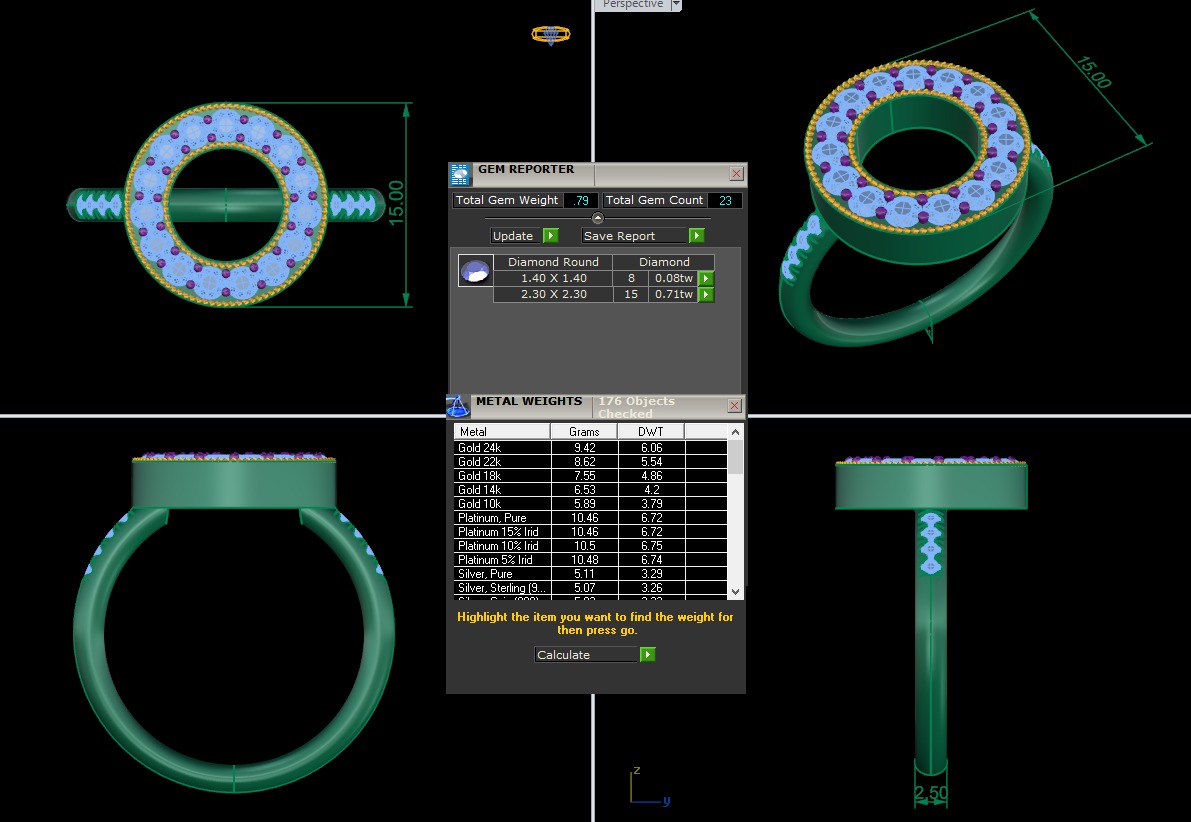Click the Metal Weights scale icon
This screenshot has height=822, width=1191.
click(x=457, y=406)
